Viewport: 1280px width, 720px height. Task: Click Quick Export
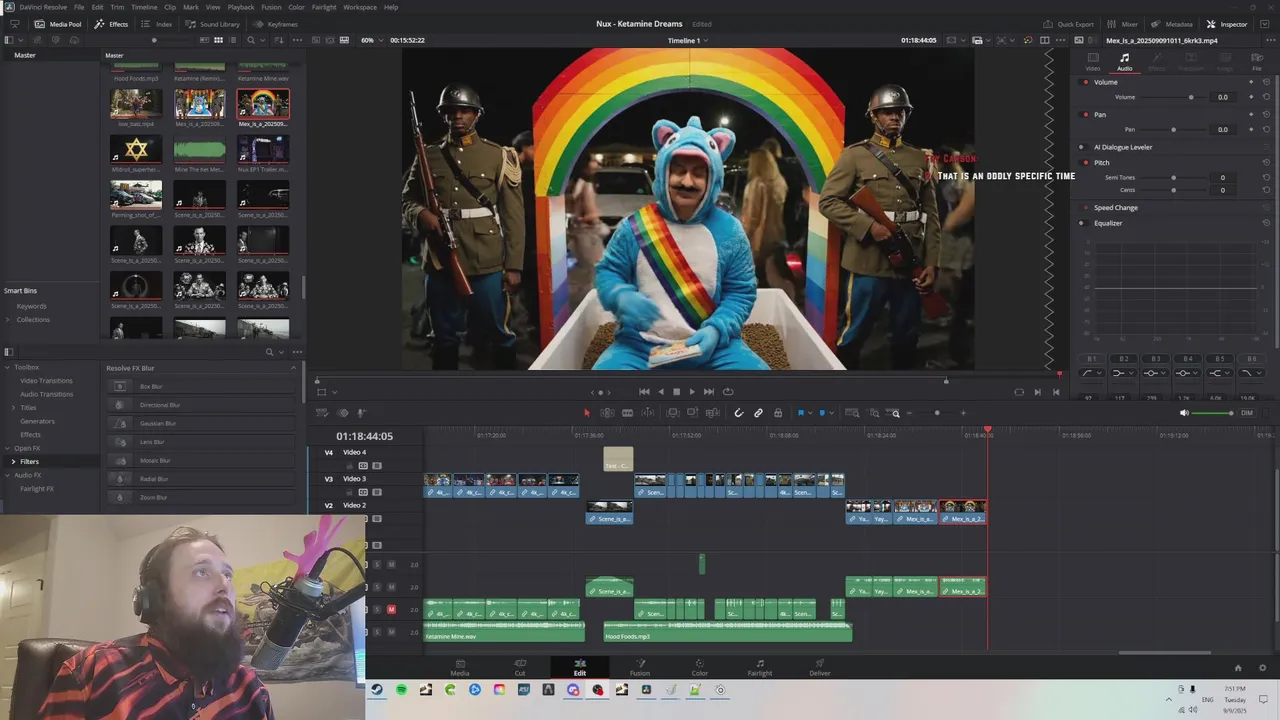[x=1069, y=24]
